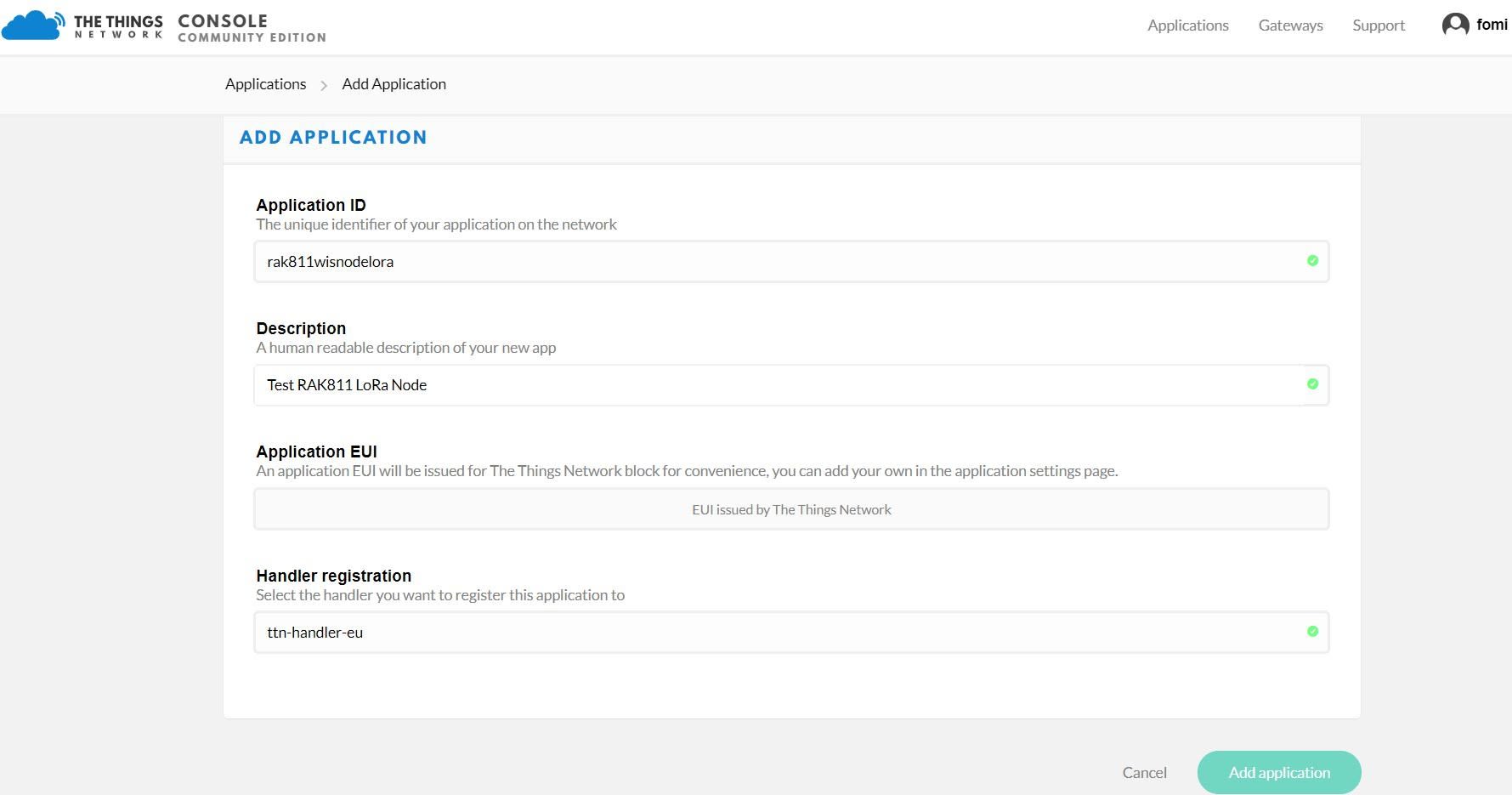
Task: Open the fomi user avatar icon
Action: point(1455,25)
